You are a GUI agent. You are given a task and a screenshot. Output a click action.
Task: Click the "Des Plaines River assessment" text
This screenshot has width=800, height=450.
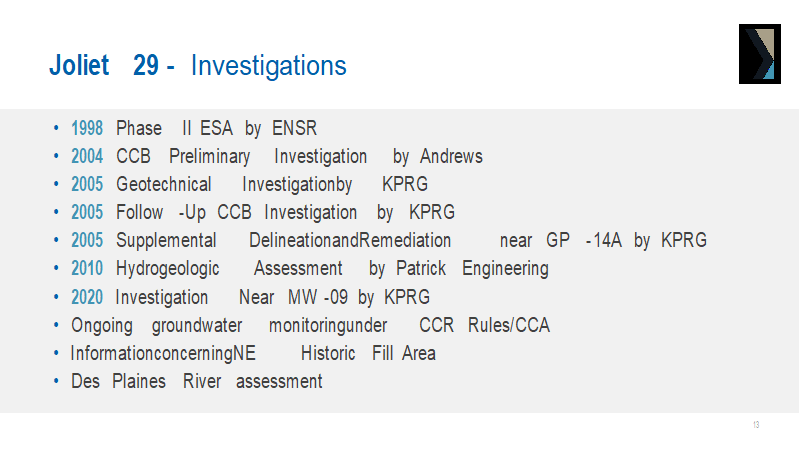197,381
